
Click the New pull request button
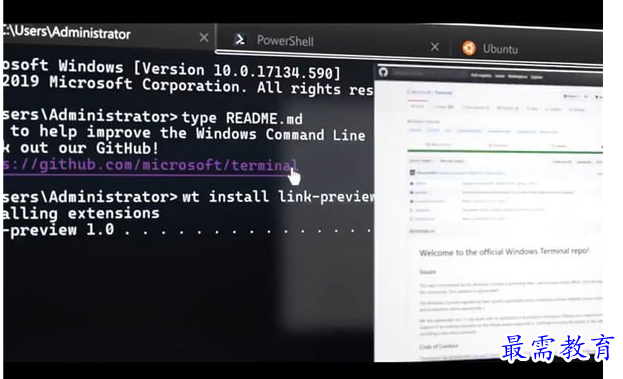click(x=452, y=161)
